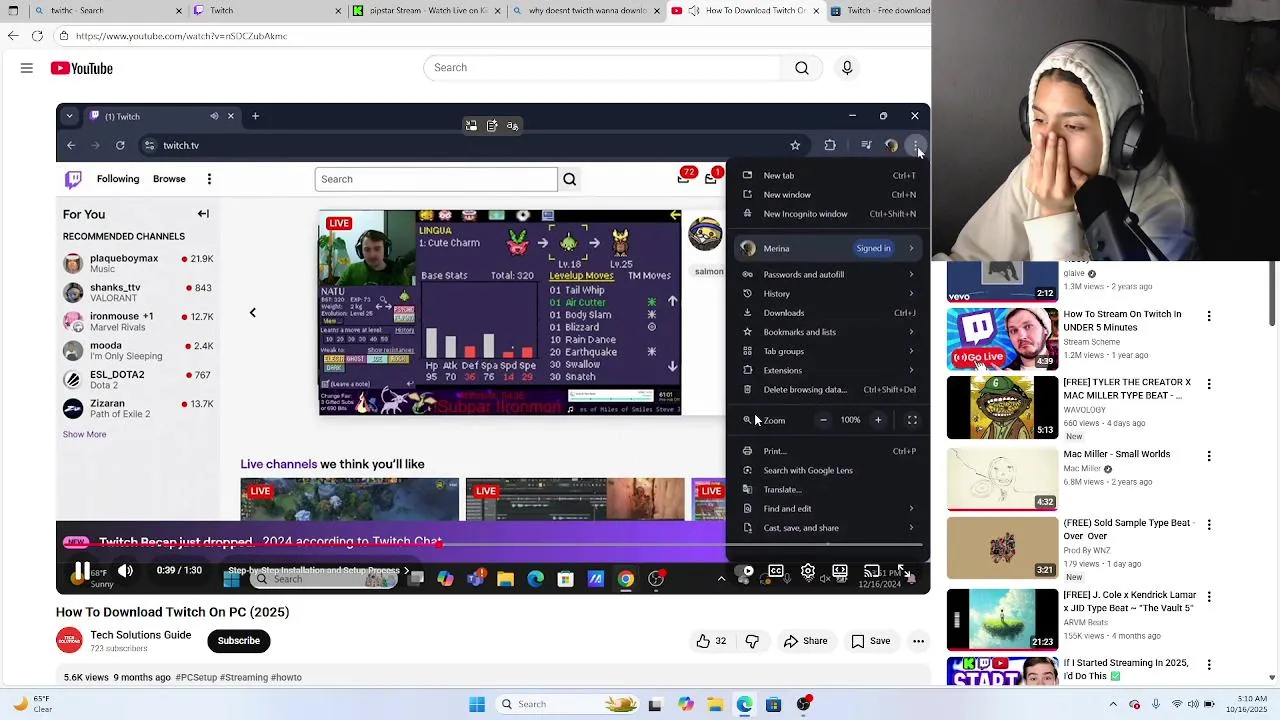The image size is (1280, 720).
Task: Click the browser address bar URL
Action: tap(181, 36)
